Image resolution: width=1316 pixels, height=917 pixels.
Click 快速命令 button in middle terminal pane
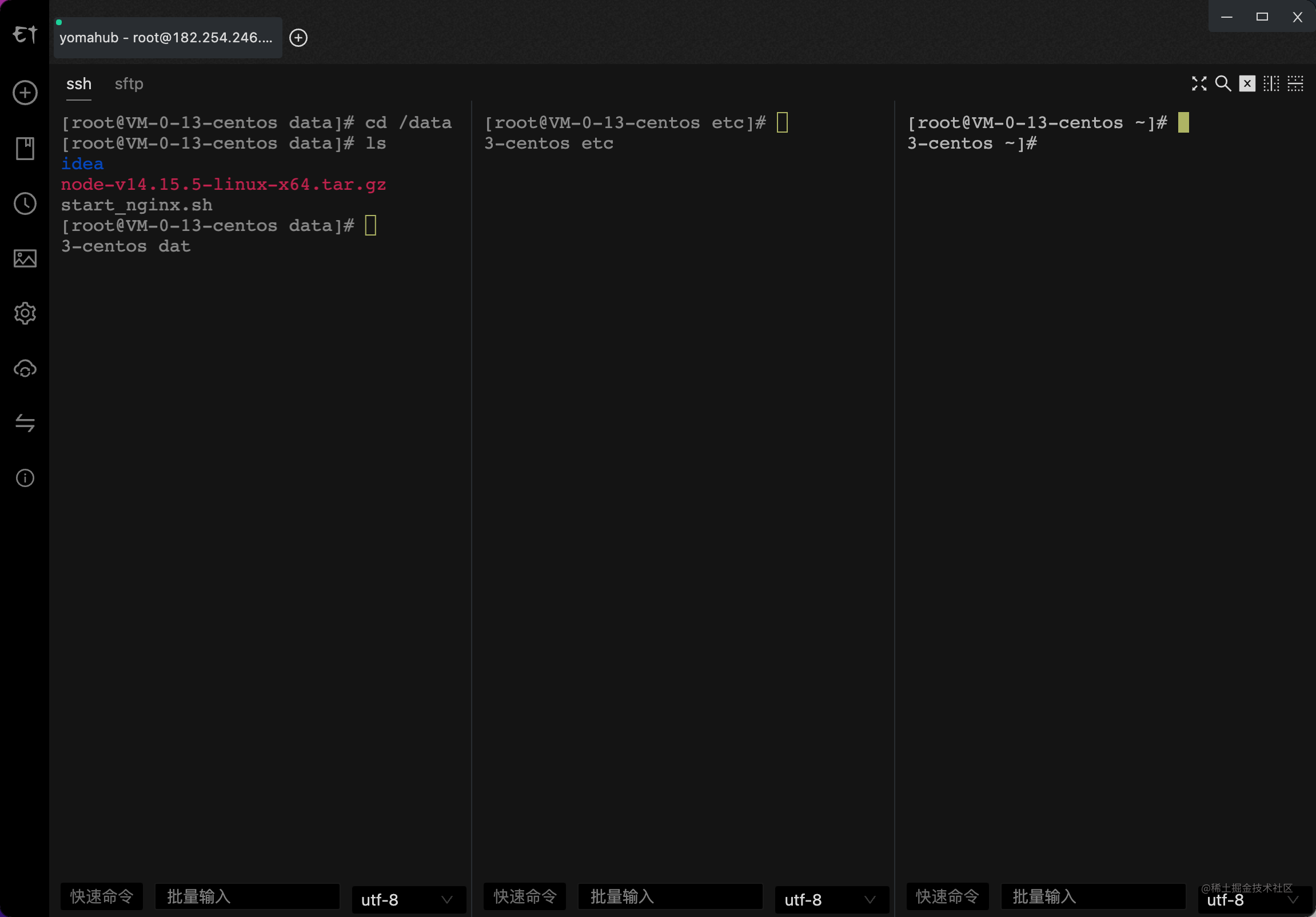[525, 896]
